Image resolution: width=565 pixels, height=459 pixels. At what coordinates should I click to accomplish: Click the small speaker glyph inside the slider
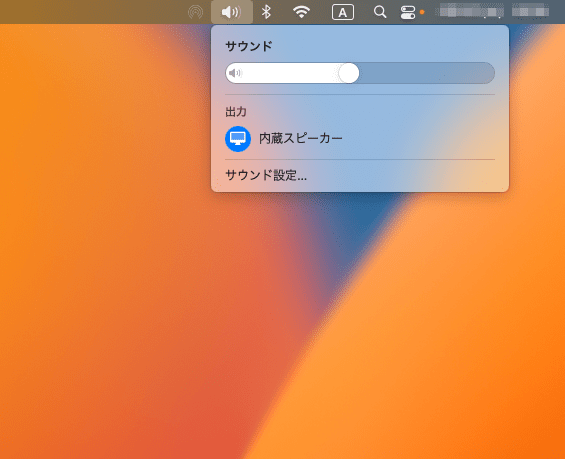pos(235,73)
